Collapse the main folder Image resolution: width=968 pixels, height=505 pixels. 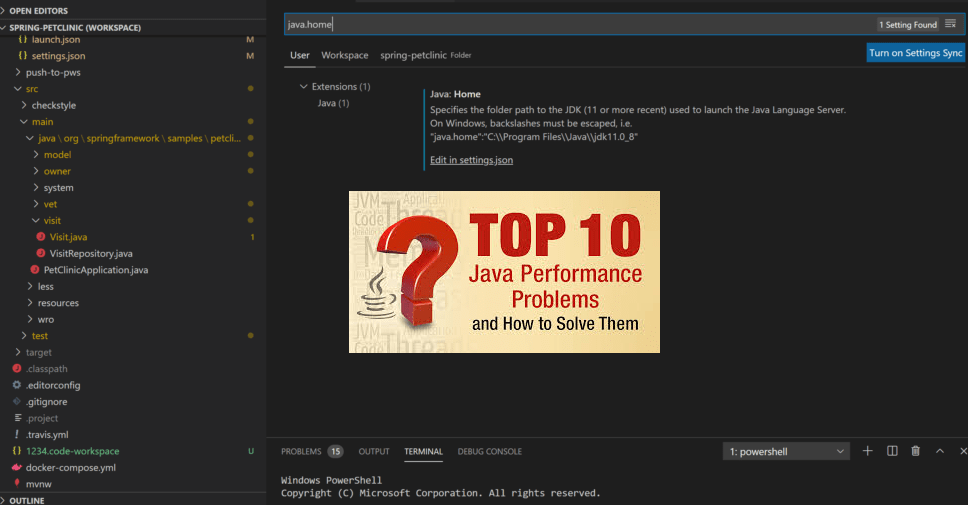click(x=43, y=122)
